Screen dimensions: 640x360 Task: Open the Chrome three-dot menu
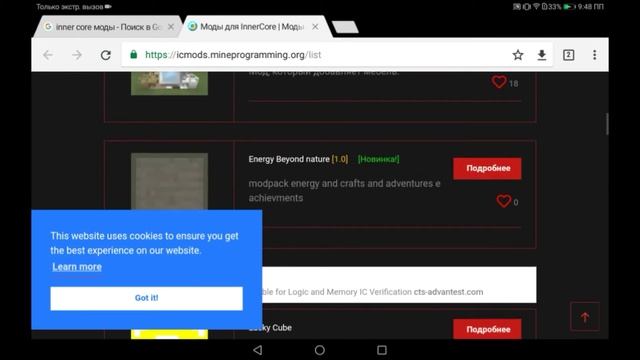[595, 55]
